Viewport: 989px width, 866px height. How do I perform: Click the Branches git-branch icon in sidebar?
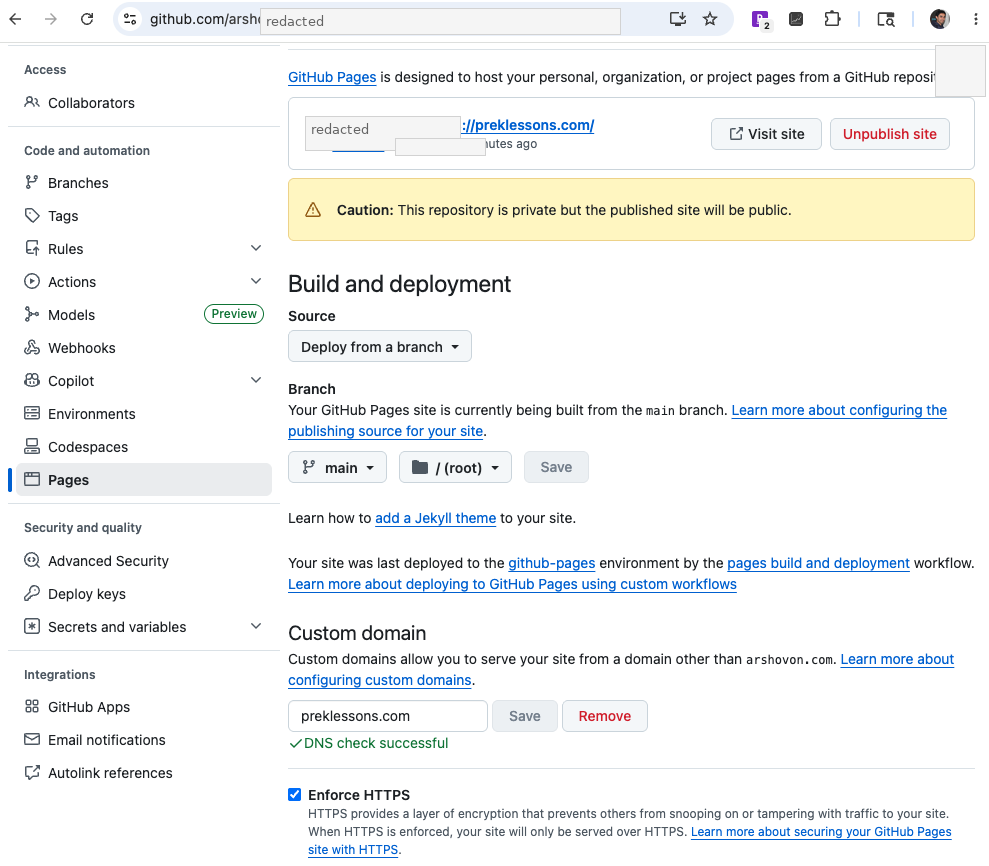point(32,182)
